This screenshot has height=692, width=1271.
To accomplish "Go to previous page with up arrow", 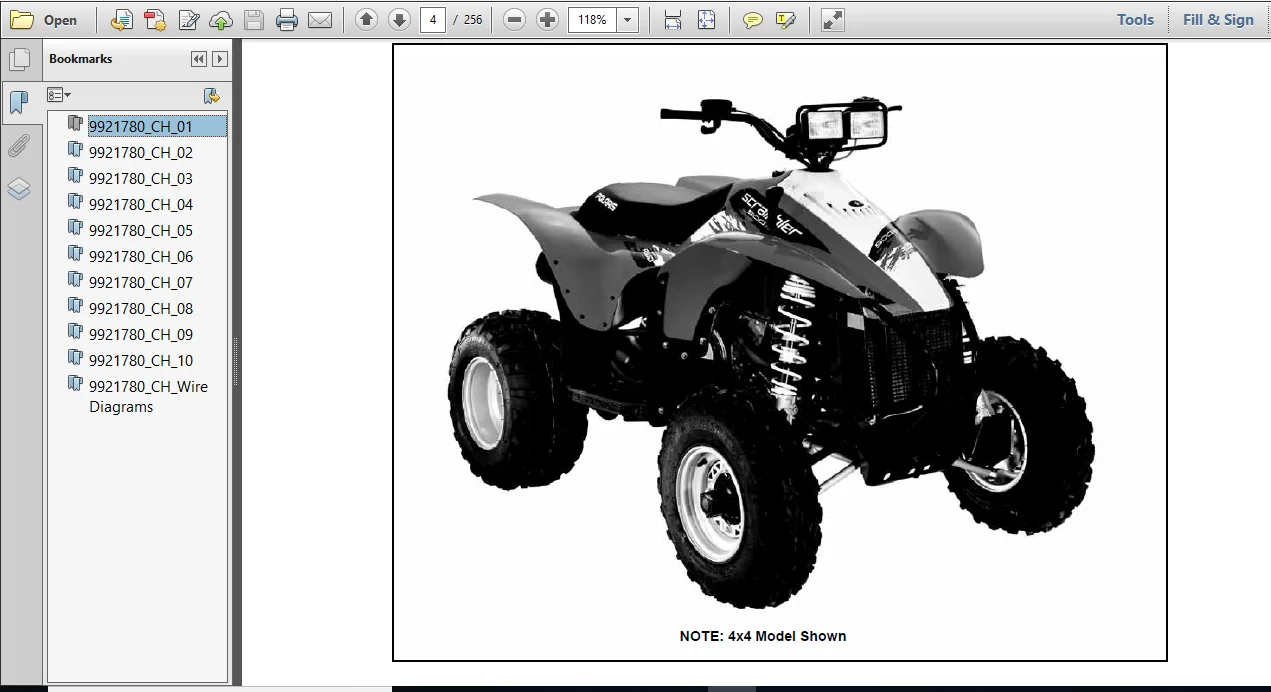I will point(366,19).
